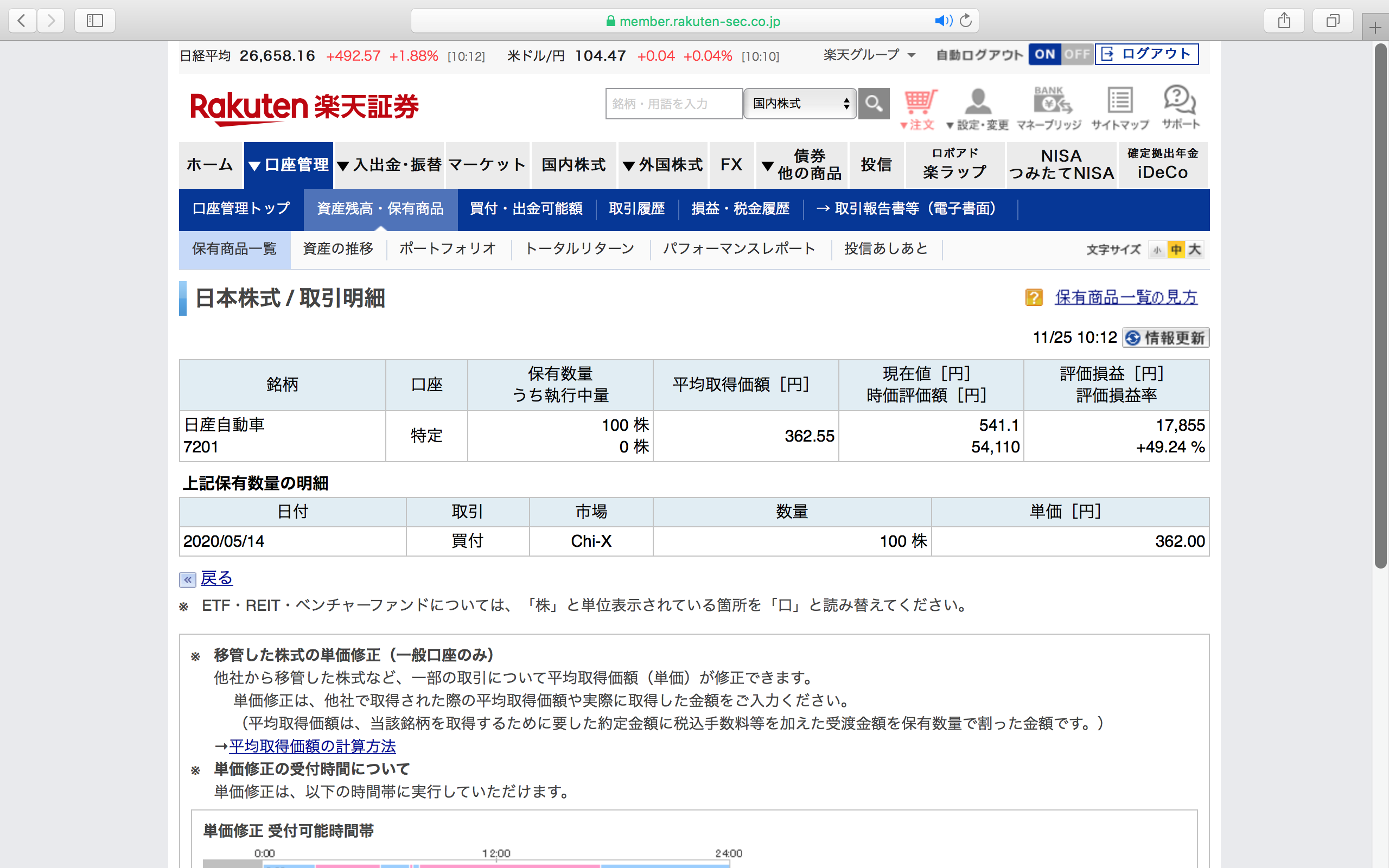Open the 注文 shopping cart icon
Screen dimensions: 1389x868
[919, 108]
